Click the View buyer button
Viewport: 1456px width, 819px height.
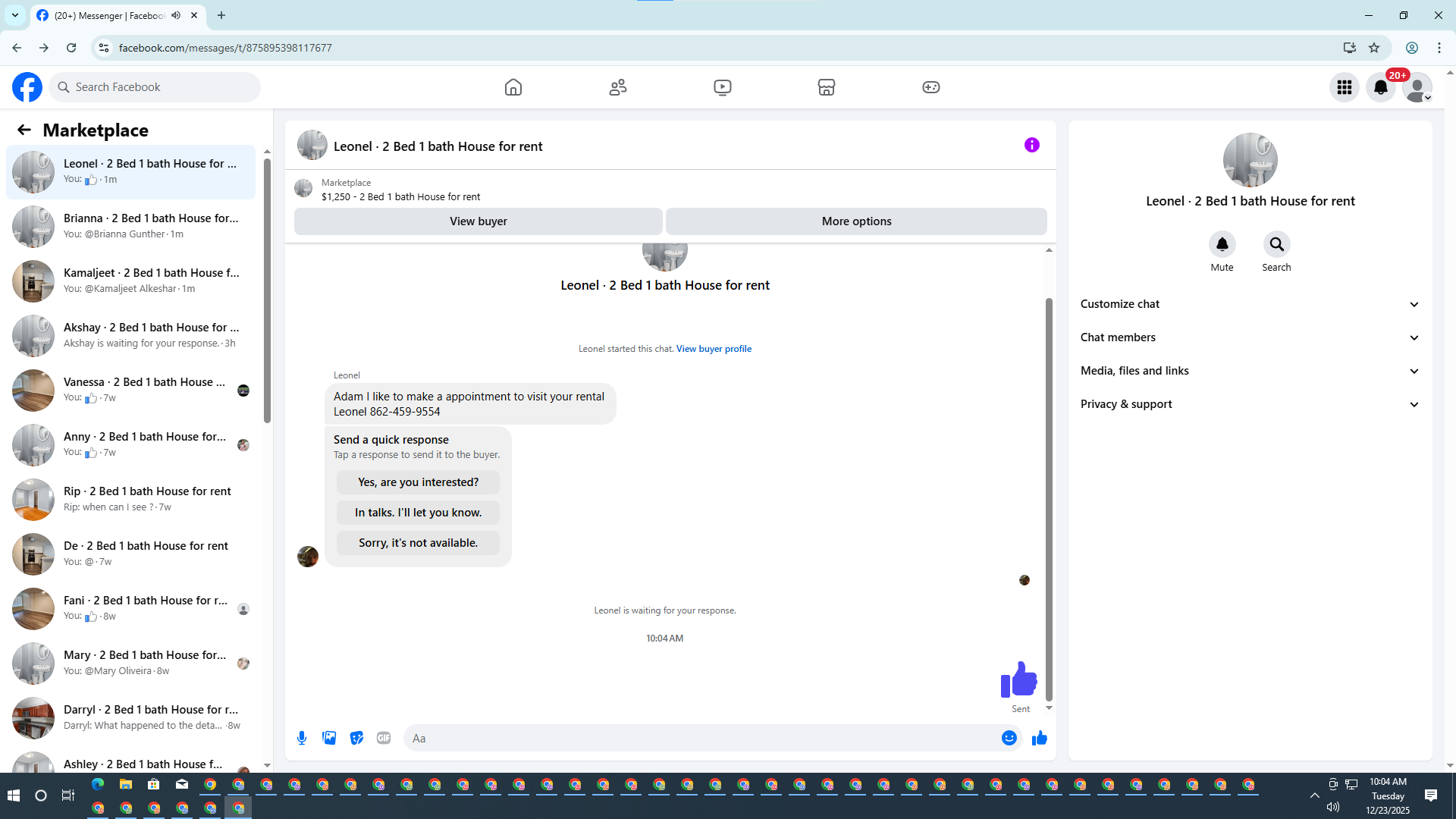coord(478,221)
